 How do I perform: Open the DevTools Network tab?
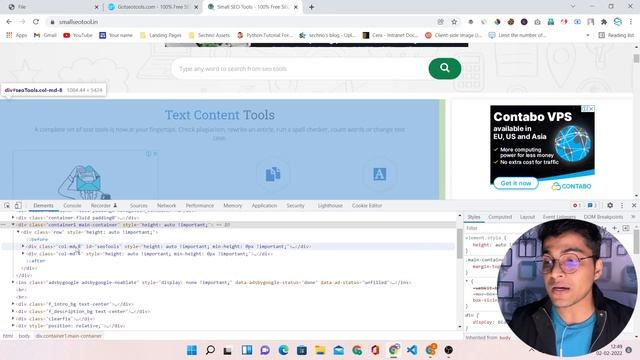point(167,206)
